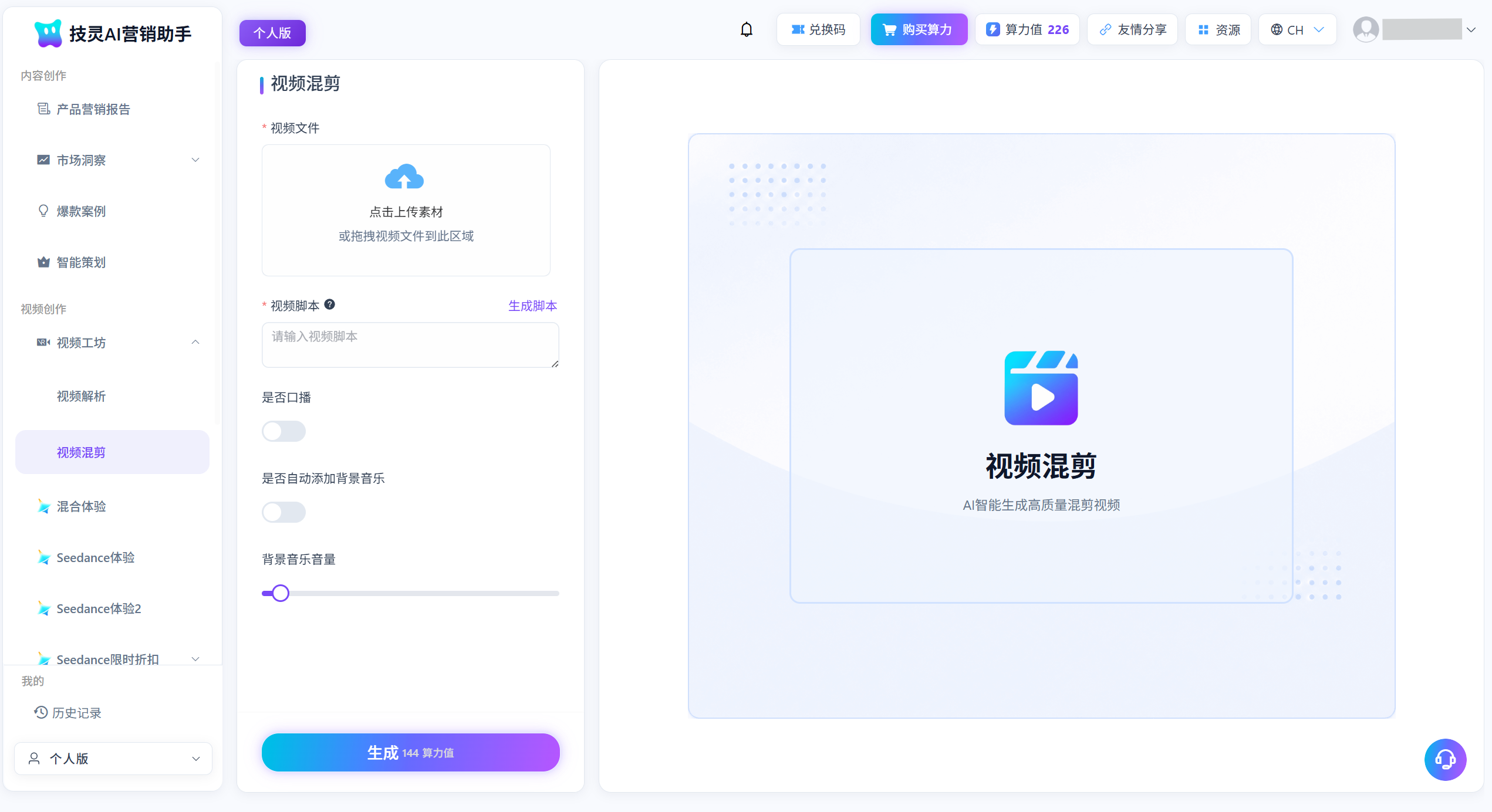Click the cloud upload icon
This screenshot has height=812, width=1492.
[404, 177]
